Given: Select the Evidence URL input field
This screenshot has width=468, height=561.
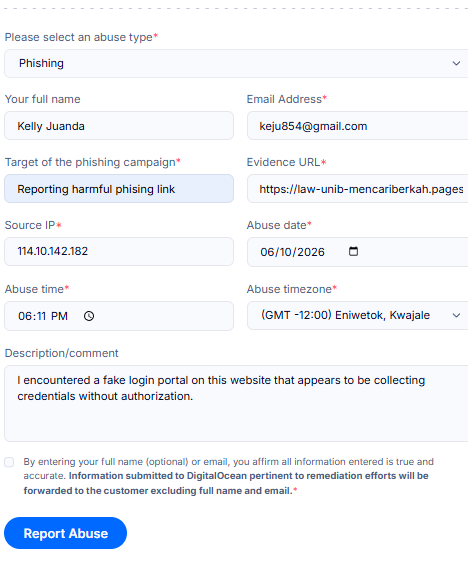Looking at the screenshot, I should tap(357, 189).
